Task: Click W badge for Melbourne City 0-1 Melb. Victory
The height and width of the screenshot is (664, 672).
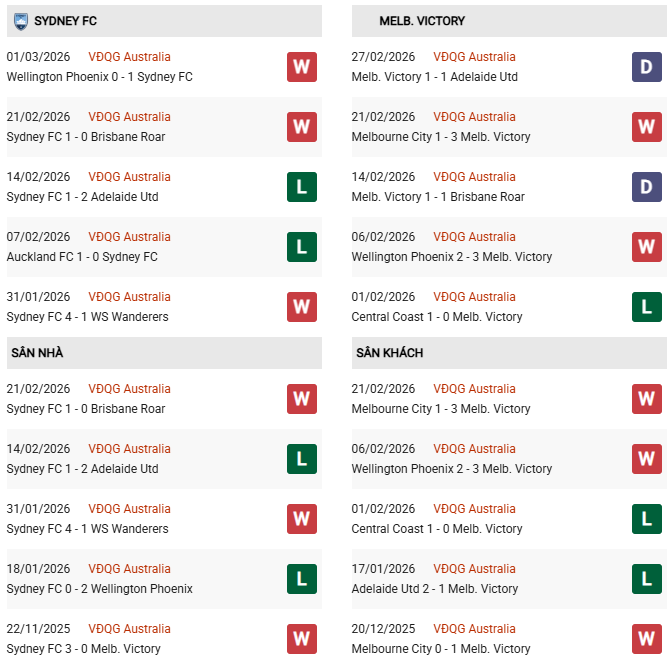Action: pyautogui.click(x=647, y=639)
